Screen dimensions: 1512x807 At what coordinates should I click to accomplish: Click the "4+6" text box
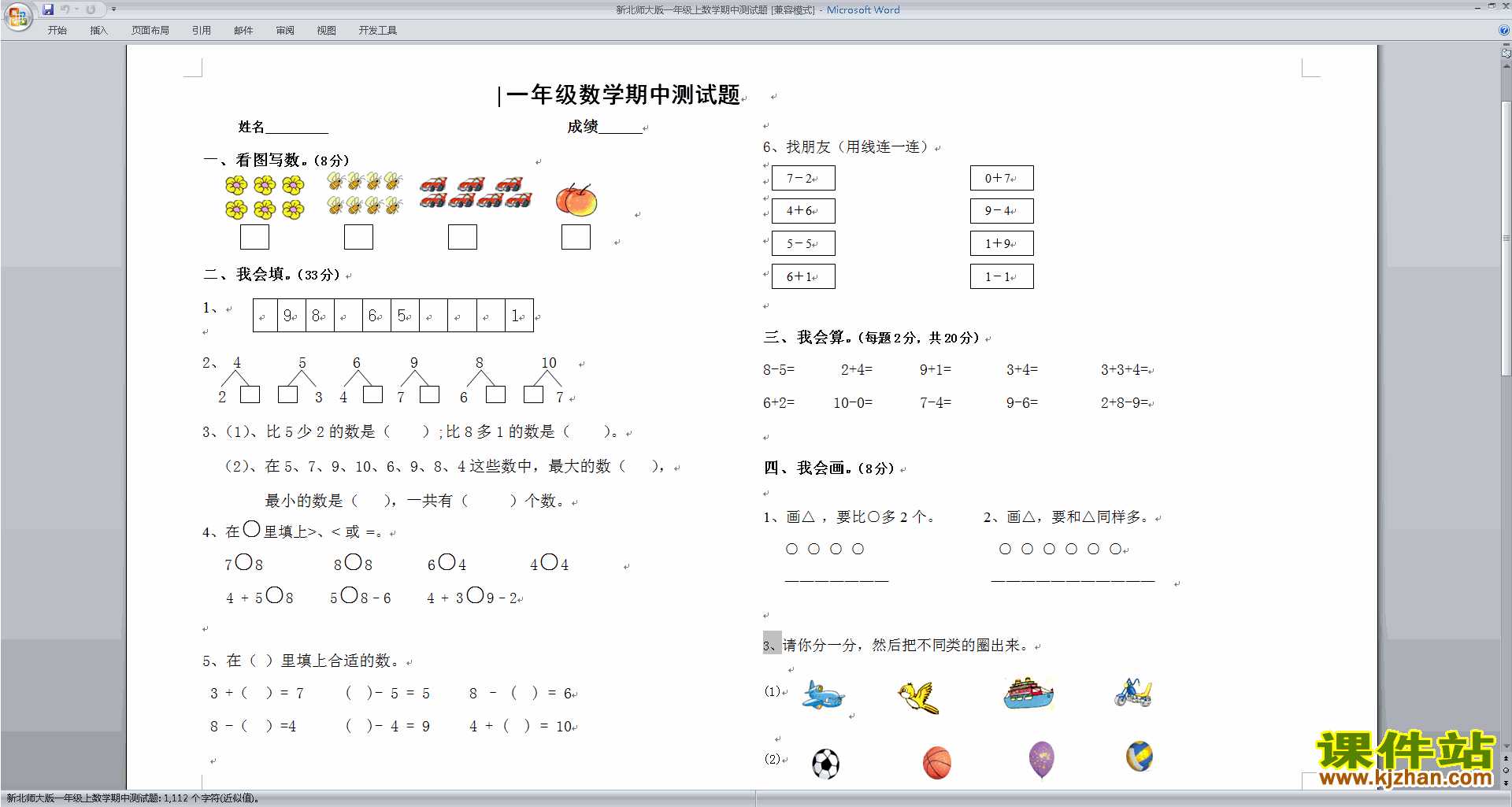[x=803, y=211]
